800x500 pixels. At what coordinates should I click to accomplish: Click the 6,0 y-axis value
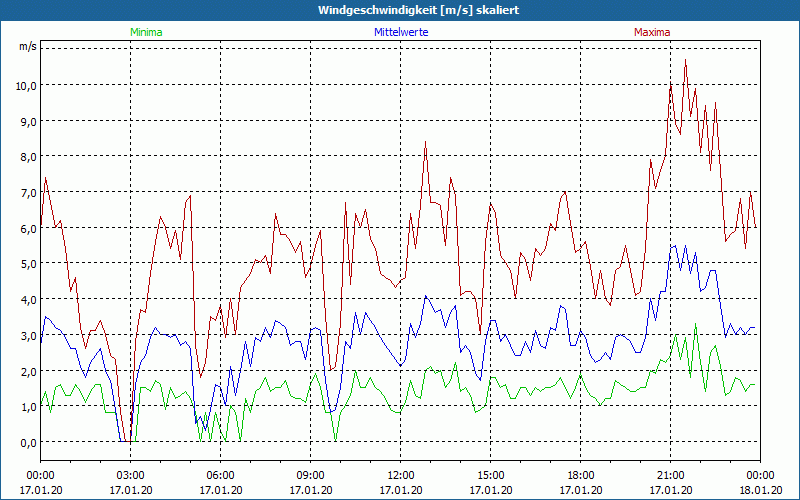click(x=28, y=228)
